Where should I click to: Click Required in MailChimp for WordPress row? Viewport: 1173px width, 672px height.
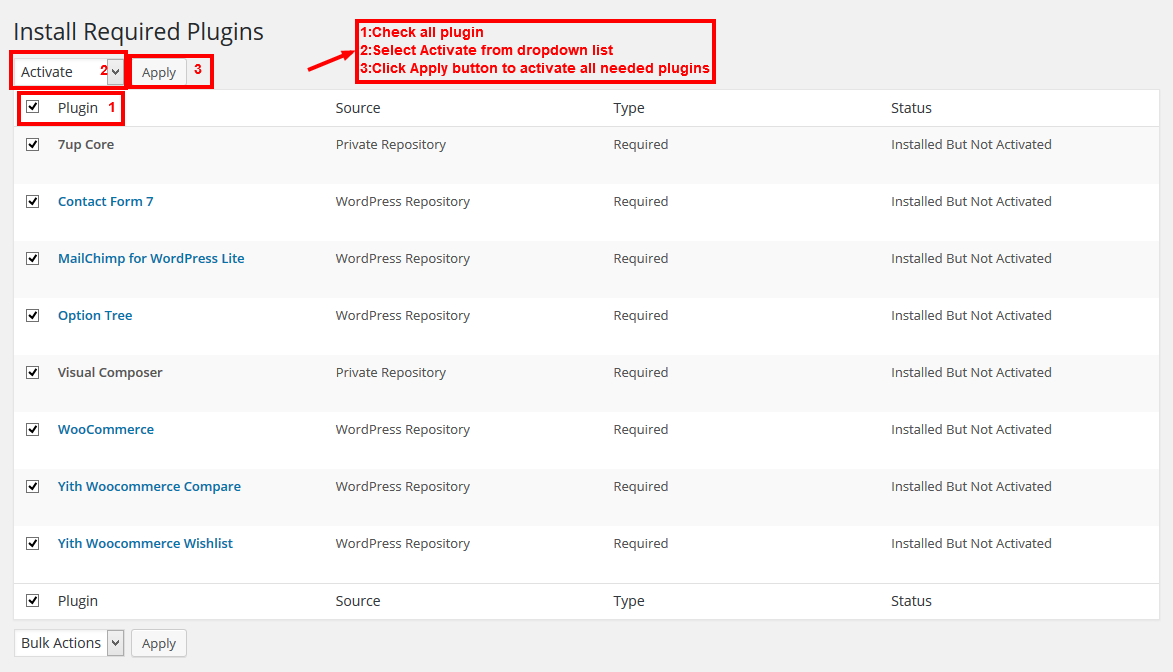[640, 258]
